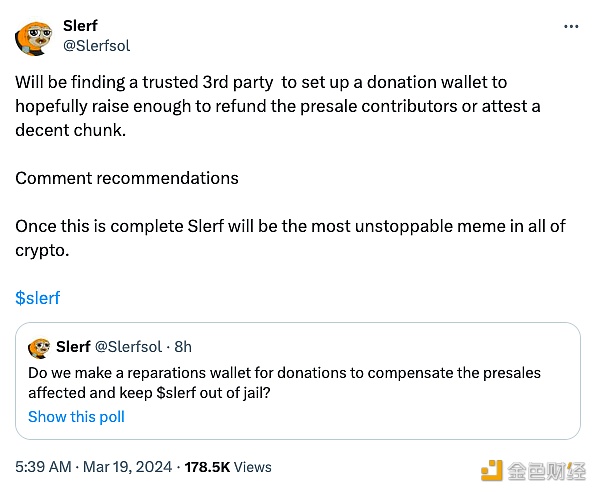Click the @Slerfsol handle in quoted tweet
Screen dimensions: 597x492
point(128,347)
